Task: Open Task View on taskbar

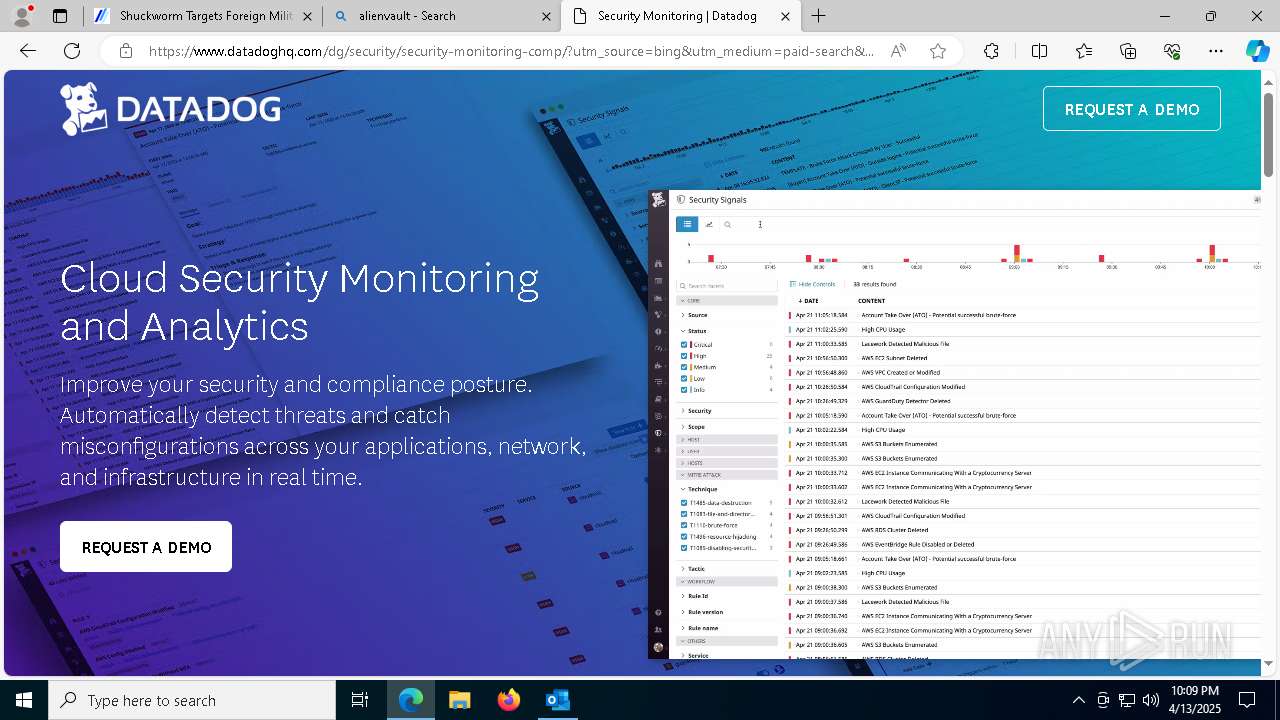Action: (x=360, y=700)
